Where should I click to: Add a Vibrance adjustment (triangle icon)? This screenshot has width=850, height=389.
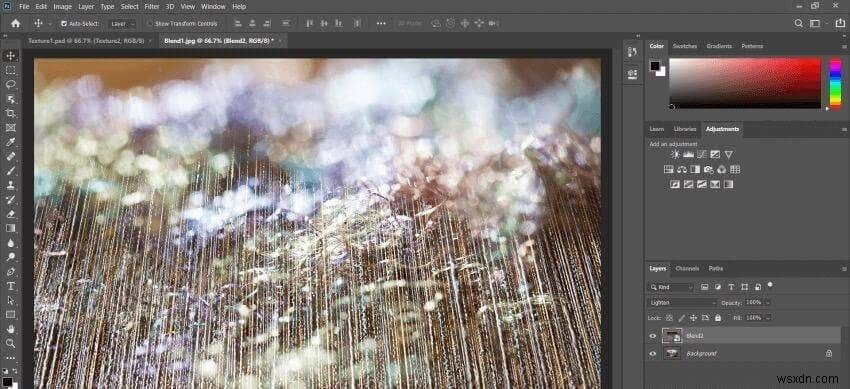click(729, 154)
